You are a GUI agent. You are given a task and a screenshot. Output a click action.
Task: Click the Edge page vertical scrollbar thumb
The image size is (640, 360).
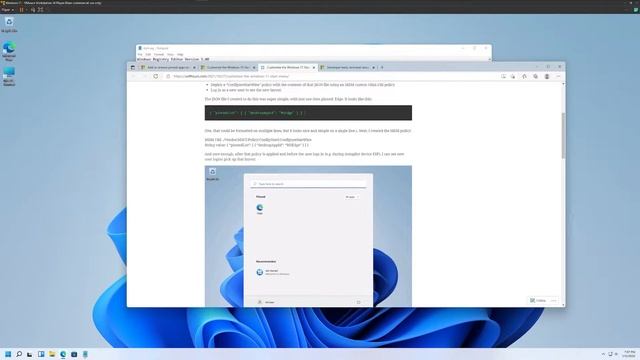click(564, 135)
